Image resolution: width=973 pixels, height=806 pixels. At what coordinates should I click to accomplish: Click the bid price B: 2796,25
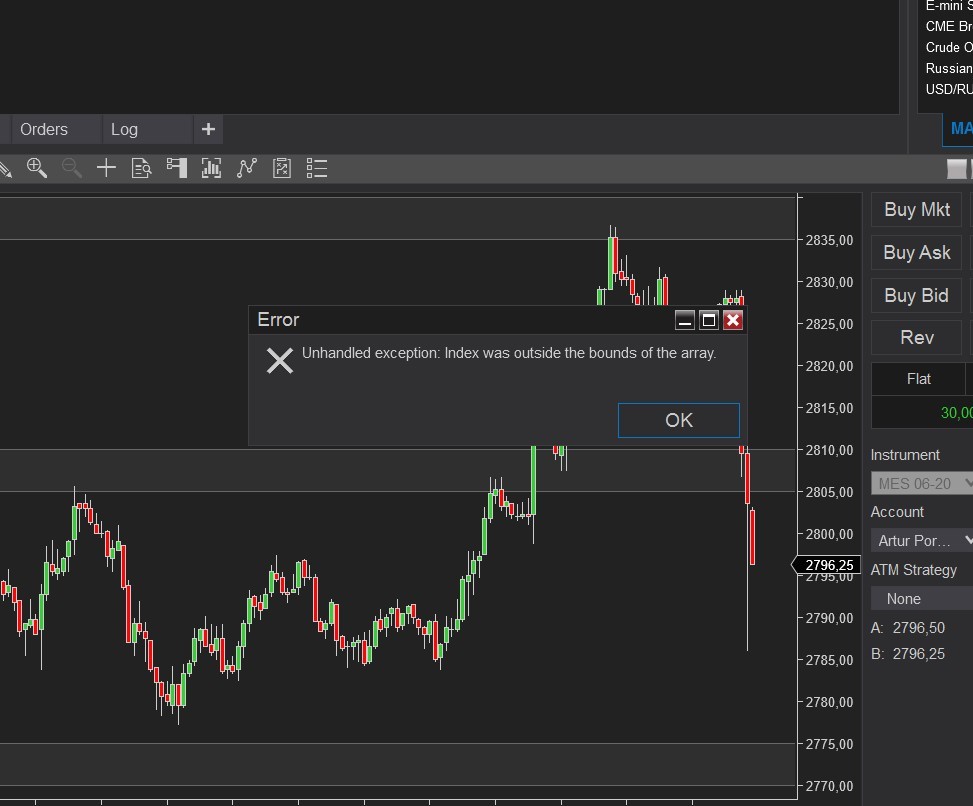coord(908,654)
